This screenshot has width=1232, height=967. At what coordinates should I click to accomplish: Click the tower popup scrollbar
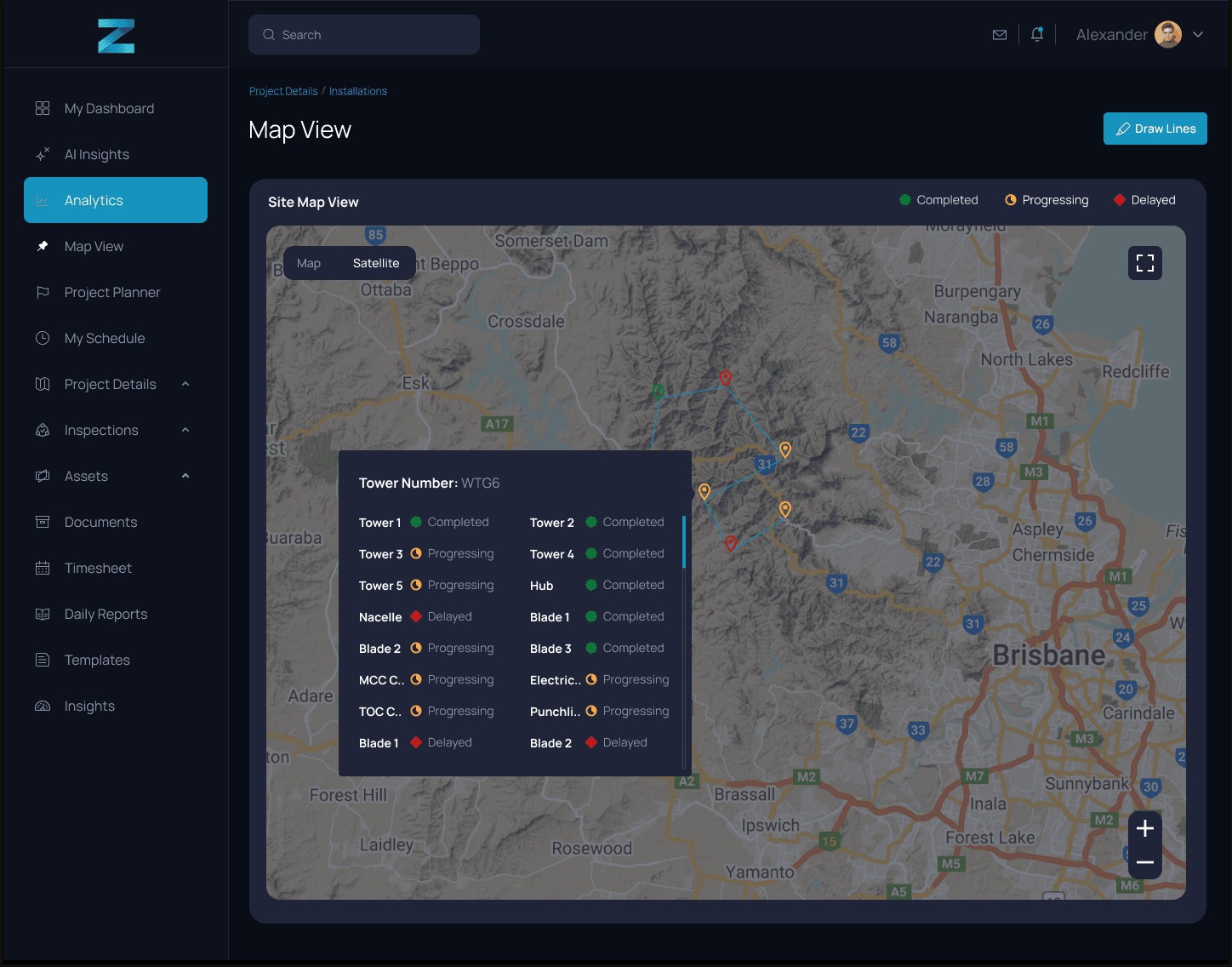[684, 542]
